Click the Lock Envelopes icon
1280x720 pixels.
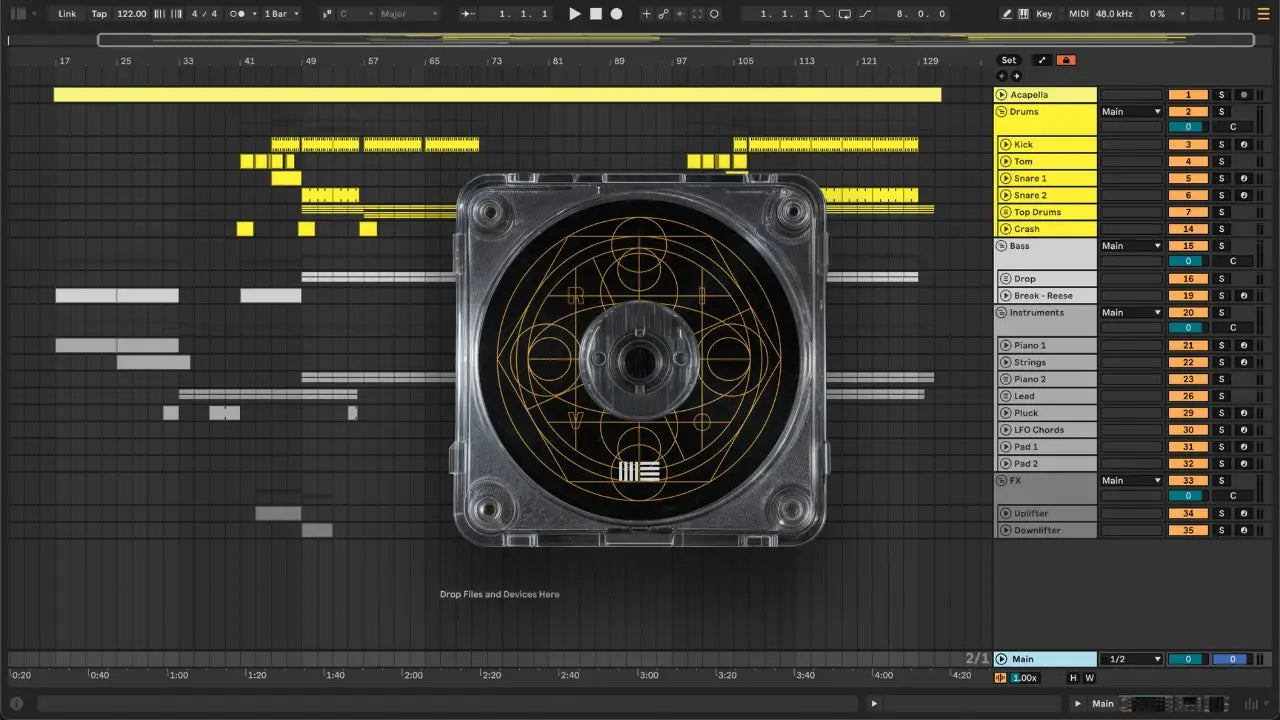click(1066, 60)
